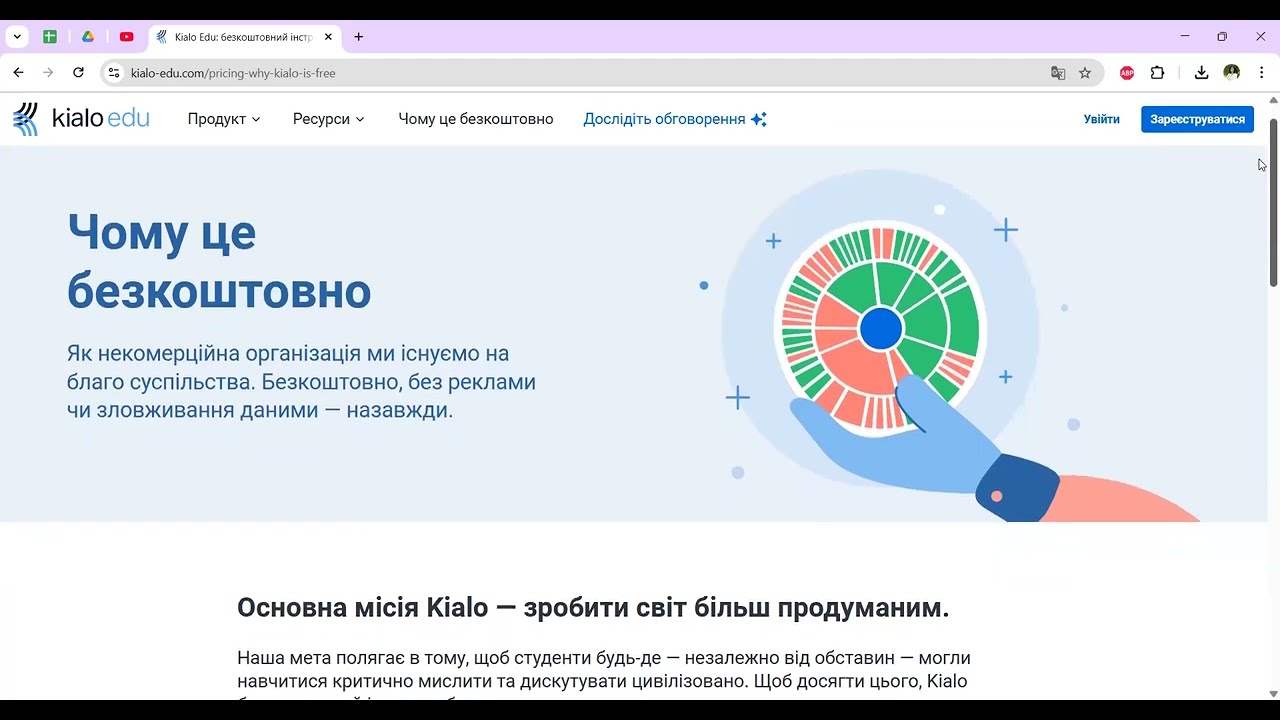Click the scrollbar down arrow
The image size is (1280, 720).
click(1273, 694)
